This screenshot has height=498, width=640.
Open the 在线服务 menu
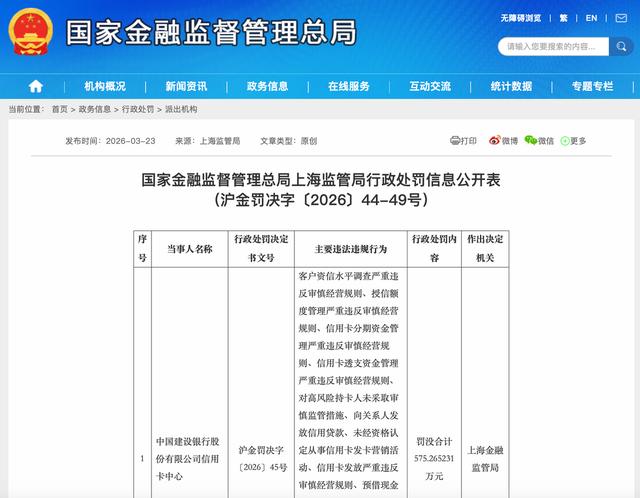349,86
